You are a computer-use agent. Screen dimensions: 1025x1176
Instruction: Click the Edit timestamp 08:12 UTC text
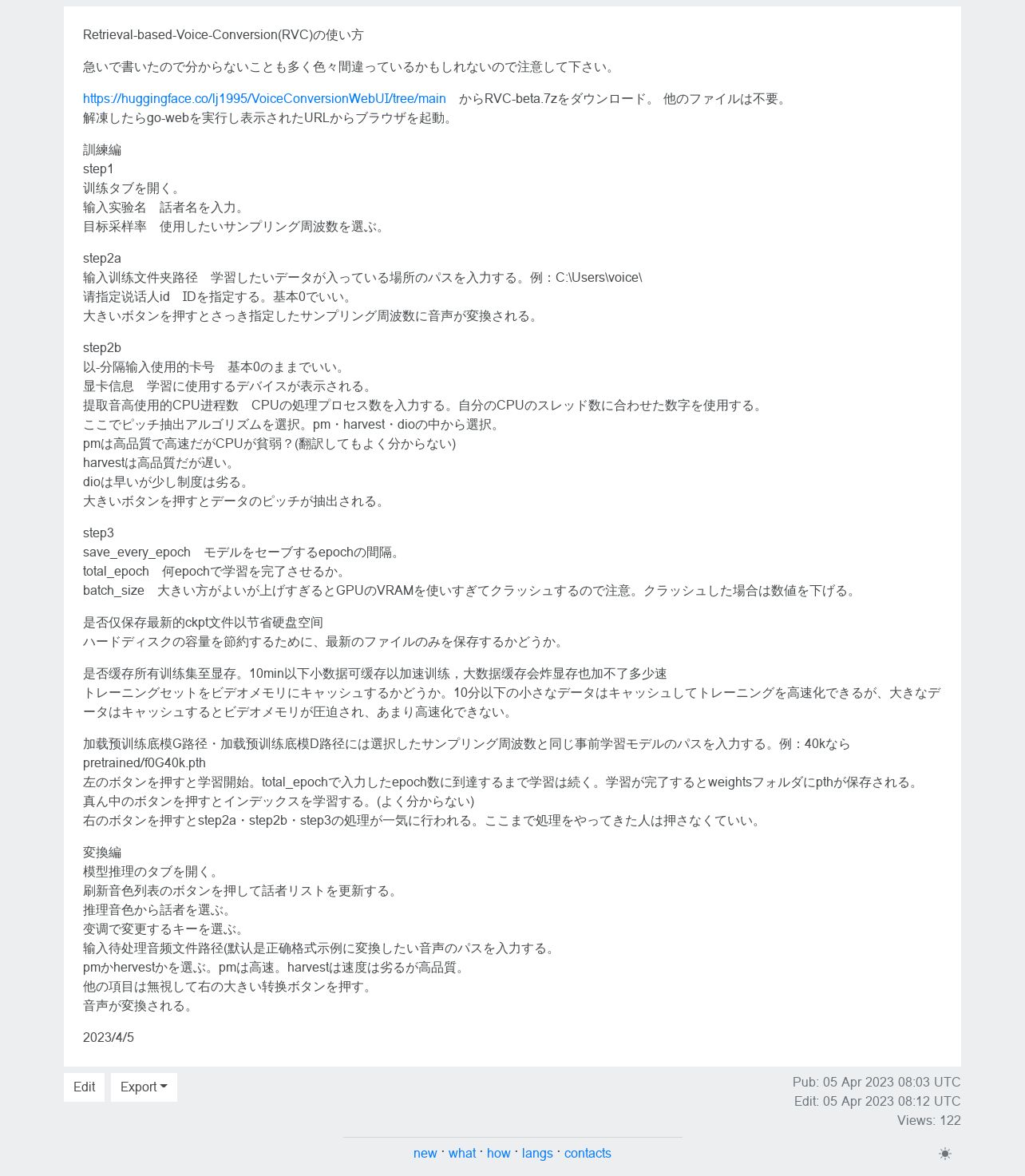pyautogui.click(x=877, y=1102)
